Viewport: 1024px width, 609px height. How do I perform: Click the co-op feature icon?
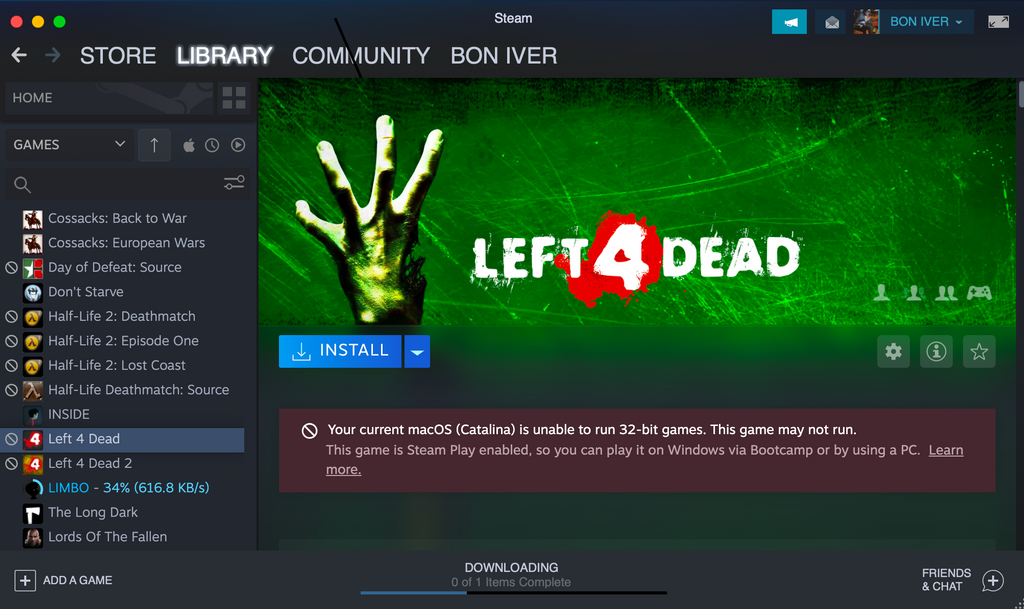tap(946, 292)
